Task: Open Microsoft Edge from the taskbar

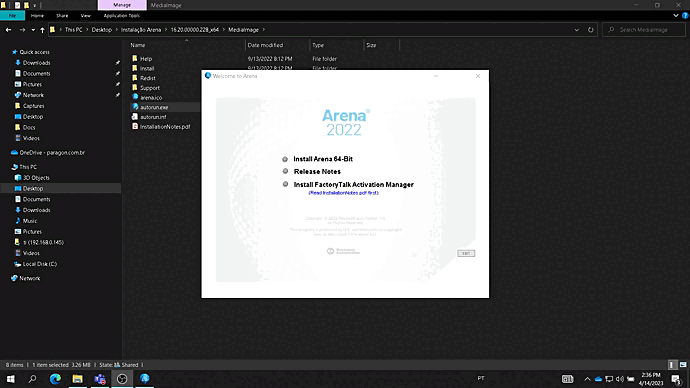Action: click(x=55, y=379)
